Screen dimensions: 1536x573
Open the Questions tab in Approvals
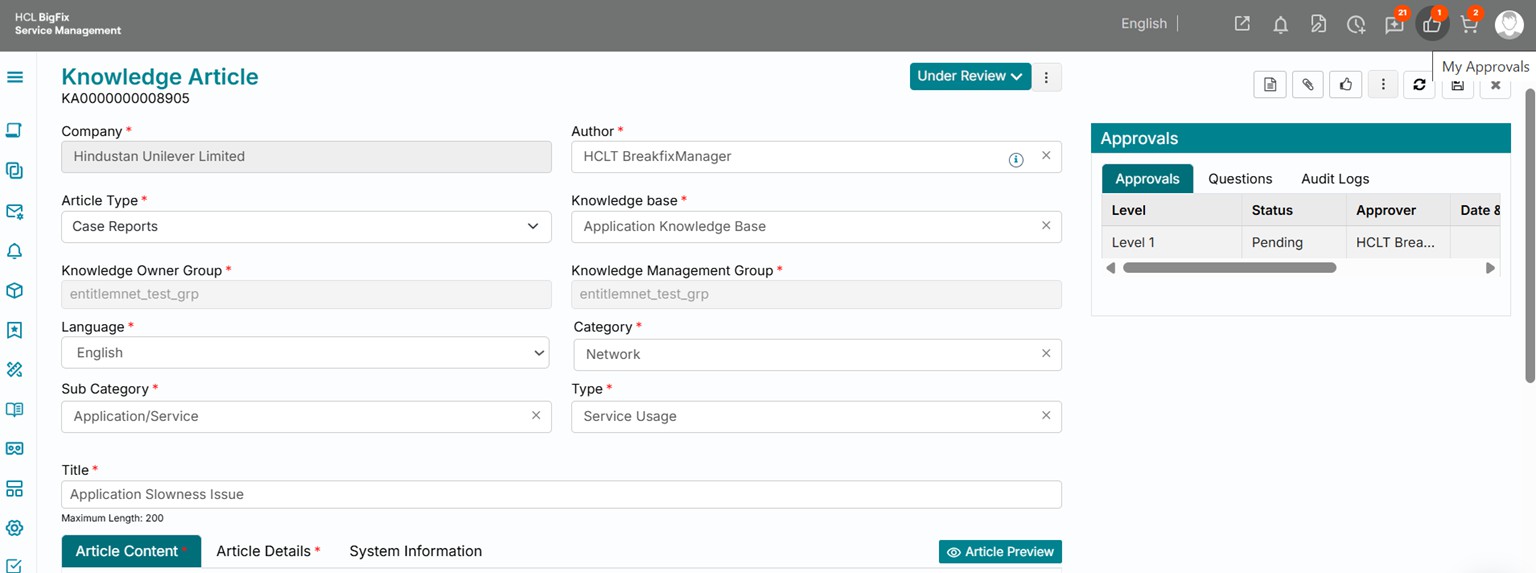[x=1240, y=179]
